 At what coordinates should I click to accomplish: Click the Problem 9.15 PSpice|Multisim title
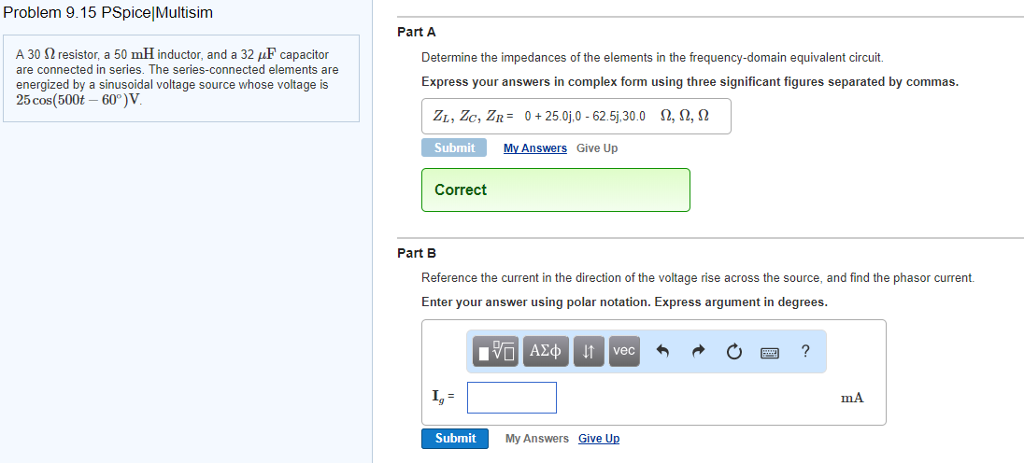[108, 13]
